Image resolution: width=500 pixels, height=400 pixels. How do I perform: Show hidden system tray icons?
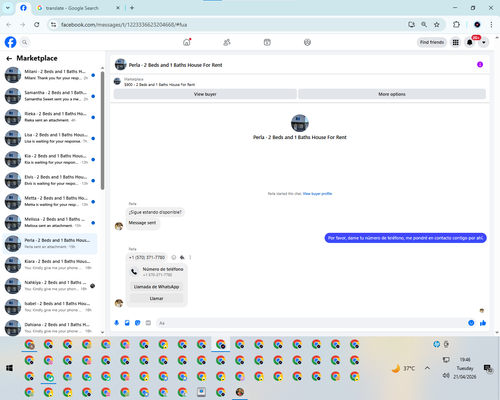coord(427,368)
